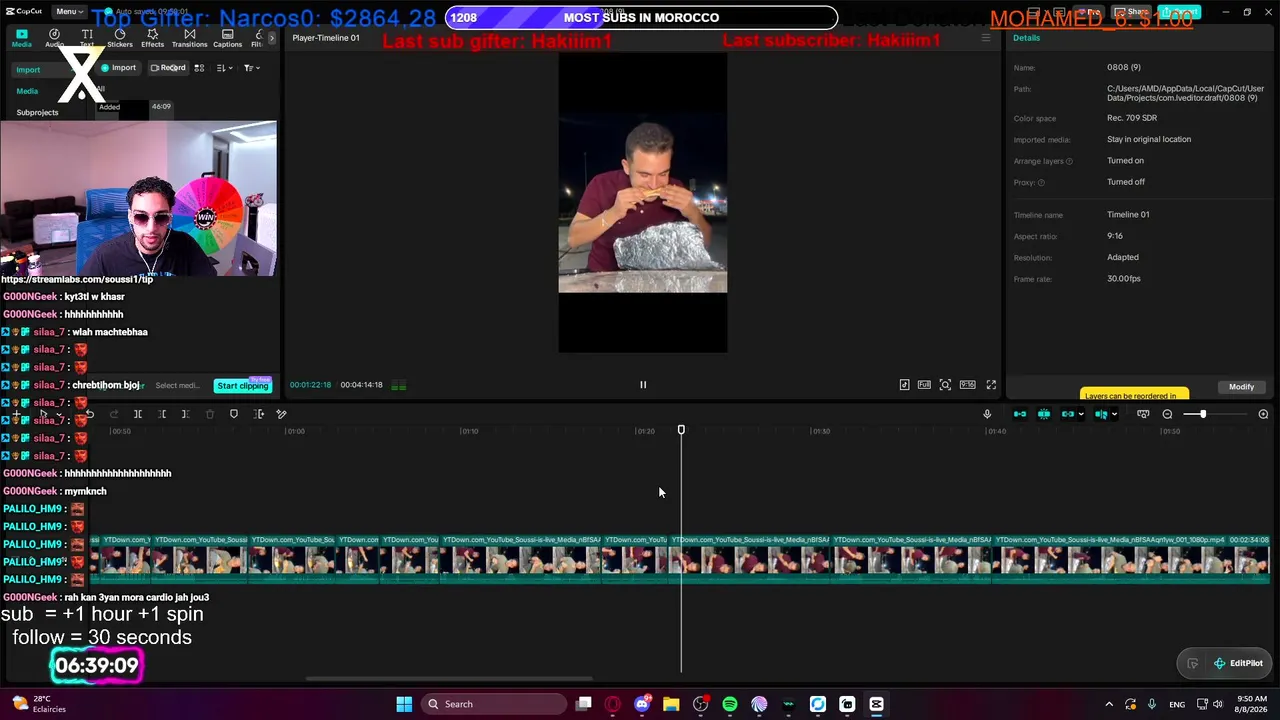Click the timeline playhead marker
This screenshot has width=1280, height=720.
681,430
